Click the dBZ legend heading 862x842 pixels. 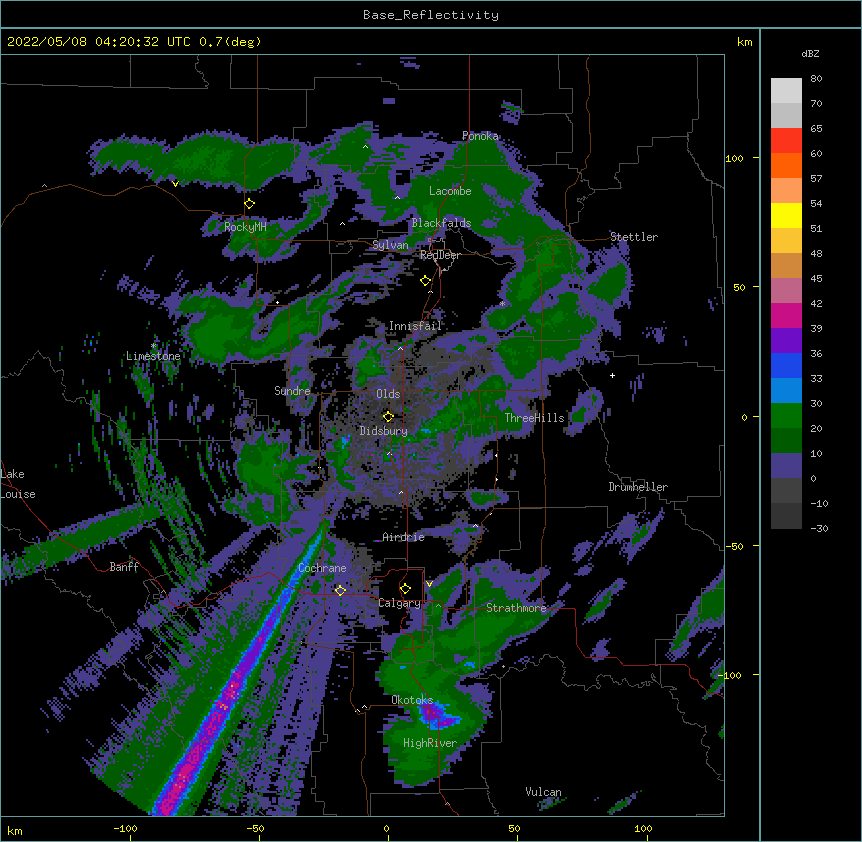pos(810,53)
